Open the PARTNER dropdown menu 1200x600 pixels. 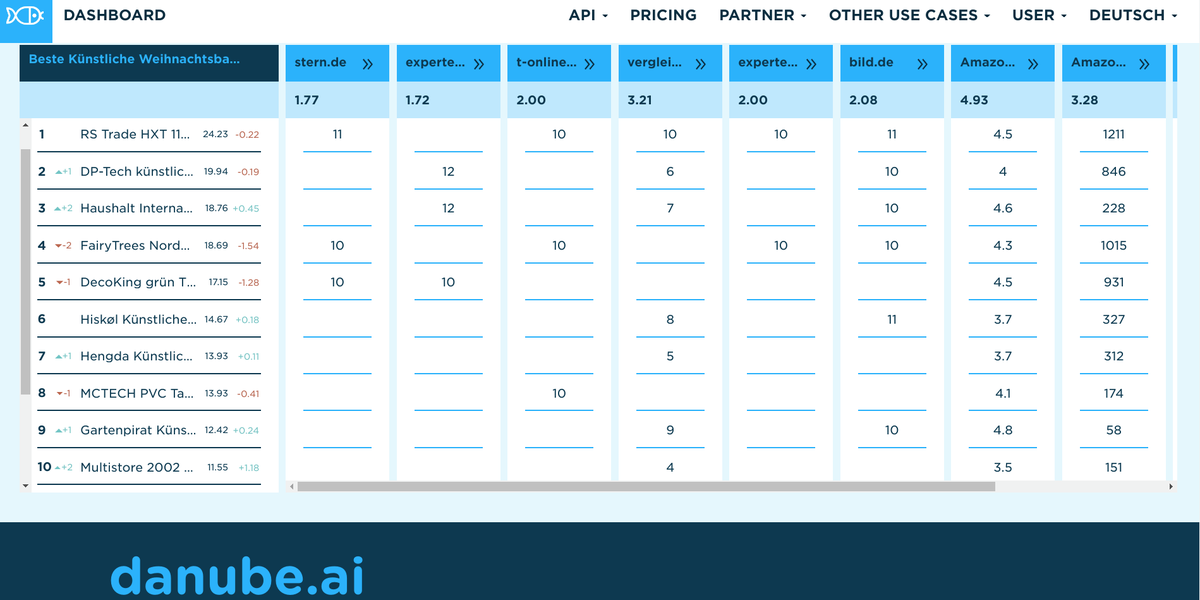(763, 15)
